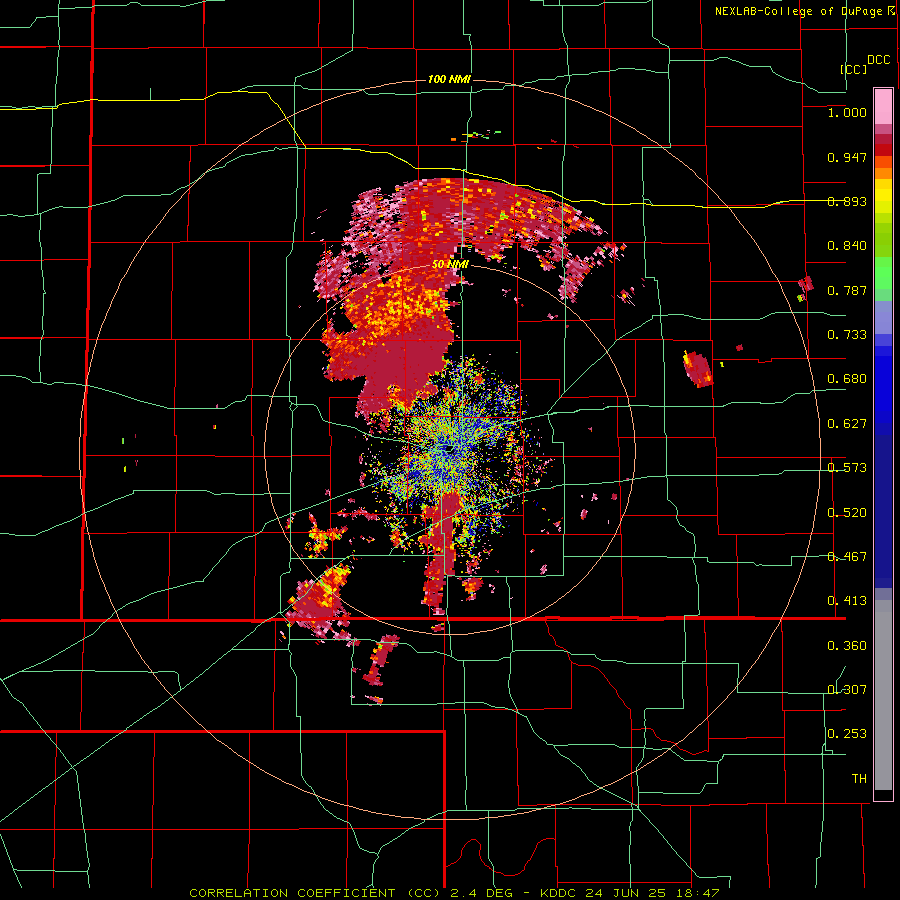The width and height of the screenshot is (900, 900).
Task: Select the 0.947 color scale value
Action: [x=847, y=157]
